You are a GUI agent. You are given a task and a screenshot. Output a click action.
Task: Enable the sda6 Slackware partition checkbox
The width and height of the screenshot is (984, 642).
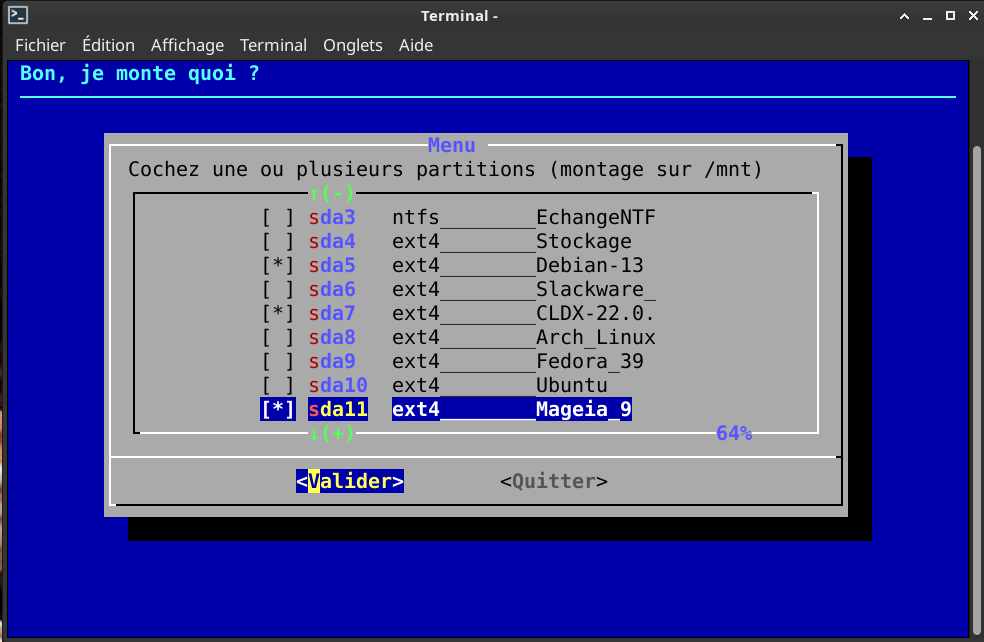pyautogui.click(x=278, y=289)
